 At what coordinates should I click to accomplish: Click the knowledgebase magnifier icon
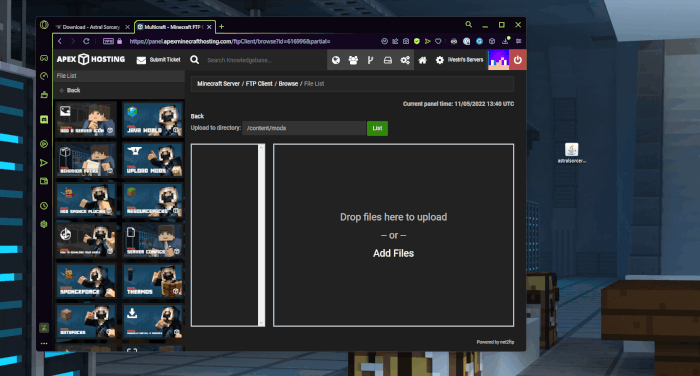(x=195, y=60)
